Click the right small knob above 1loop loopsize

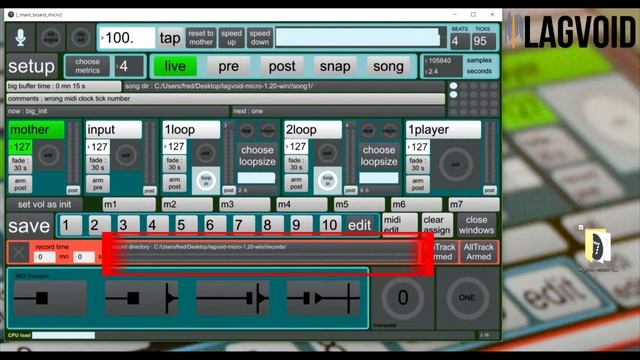click(x=268, y=131)
